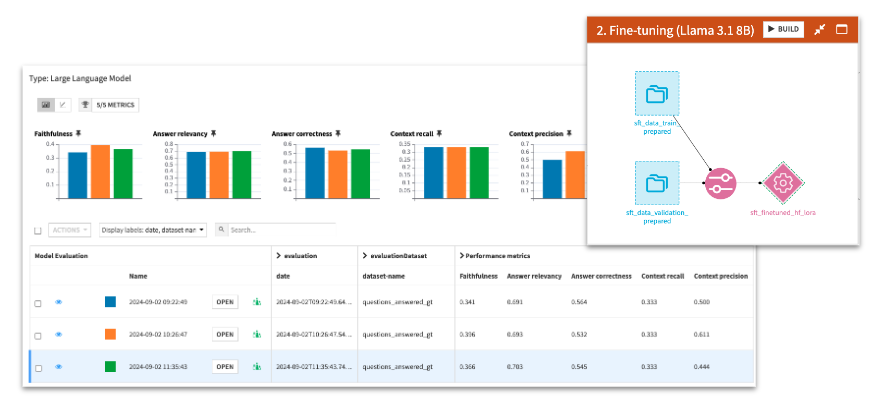Click the Answer correctness column header in table
The image size is (878, 405).
601,276
